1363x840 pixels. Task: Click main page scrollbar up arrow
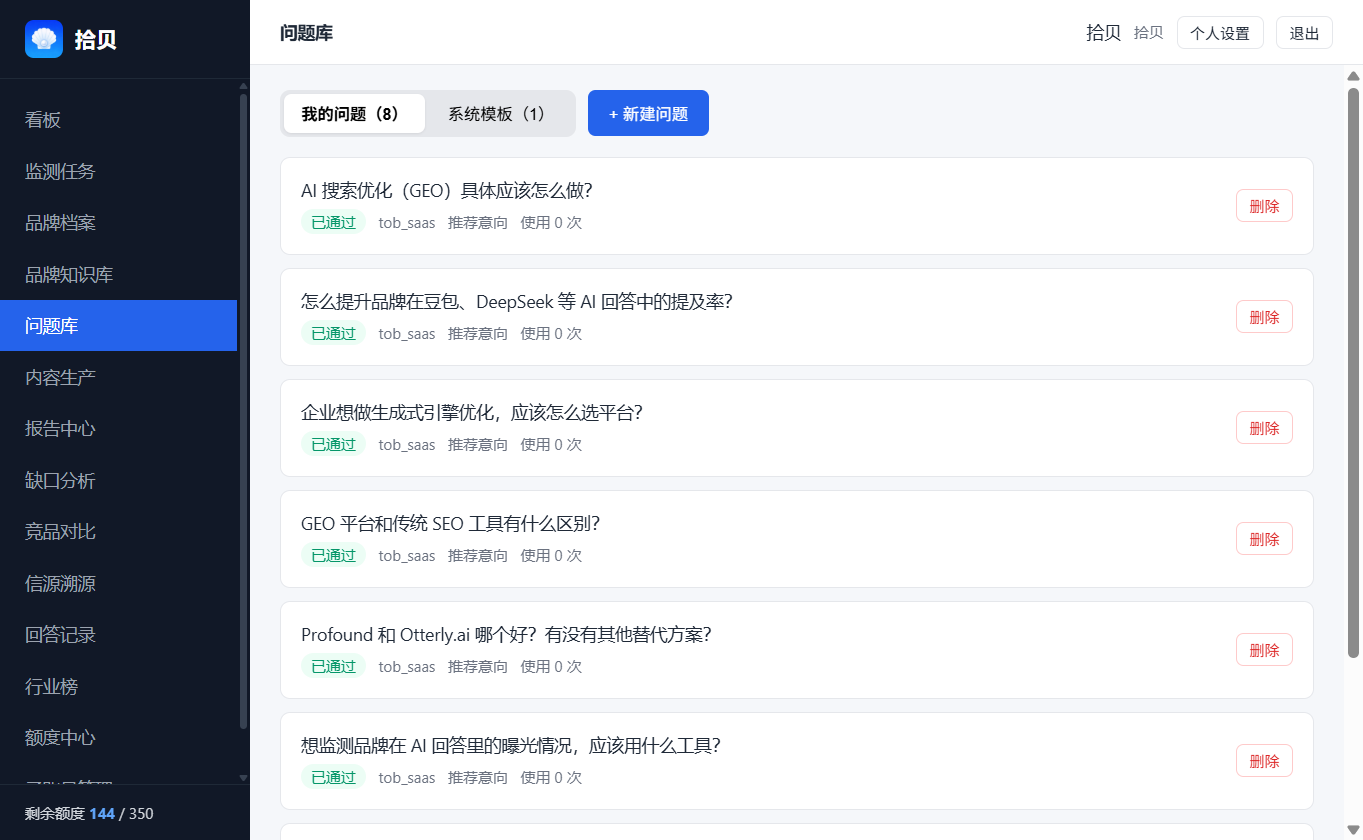pos(1353,76)
